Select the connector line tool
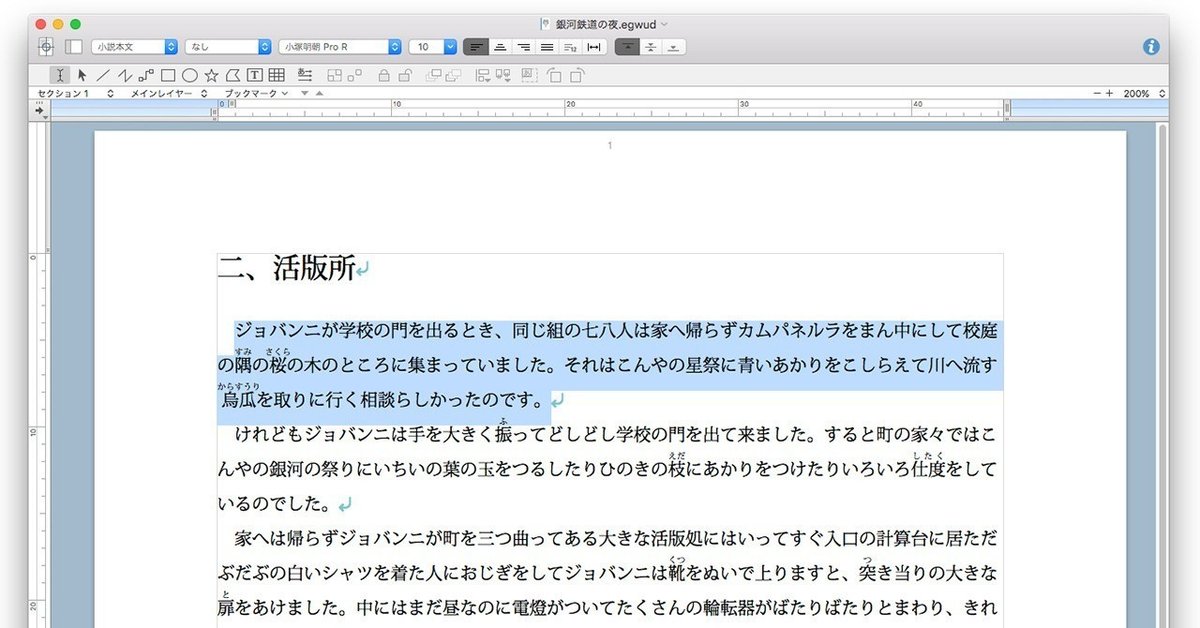 pyautogui.click(x=146, y=74)
